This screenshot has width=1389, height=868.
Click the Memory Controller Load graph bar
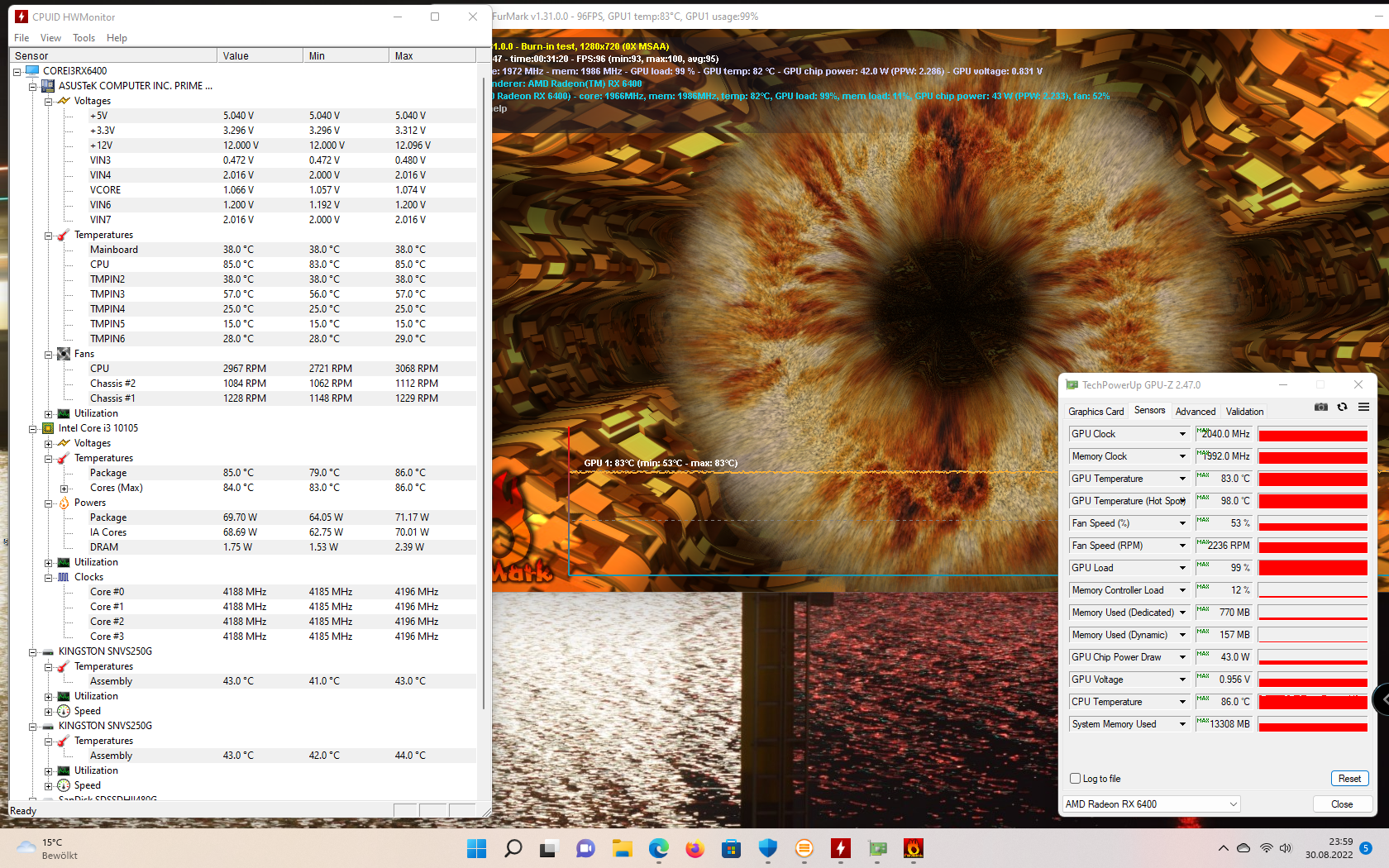click(1312, 590)
